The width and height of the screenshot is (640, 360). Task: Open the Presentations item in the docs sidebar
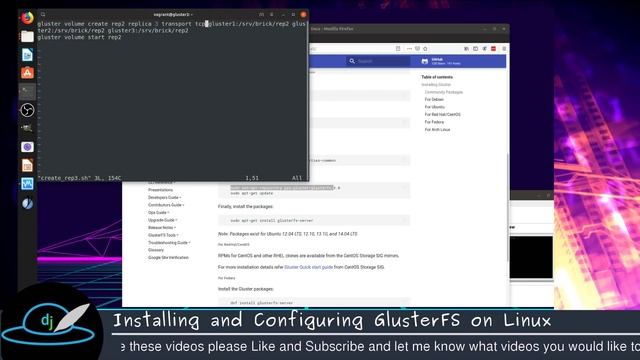click(x=160, y=190)
